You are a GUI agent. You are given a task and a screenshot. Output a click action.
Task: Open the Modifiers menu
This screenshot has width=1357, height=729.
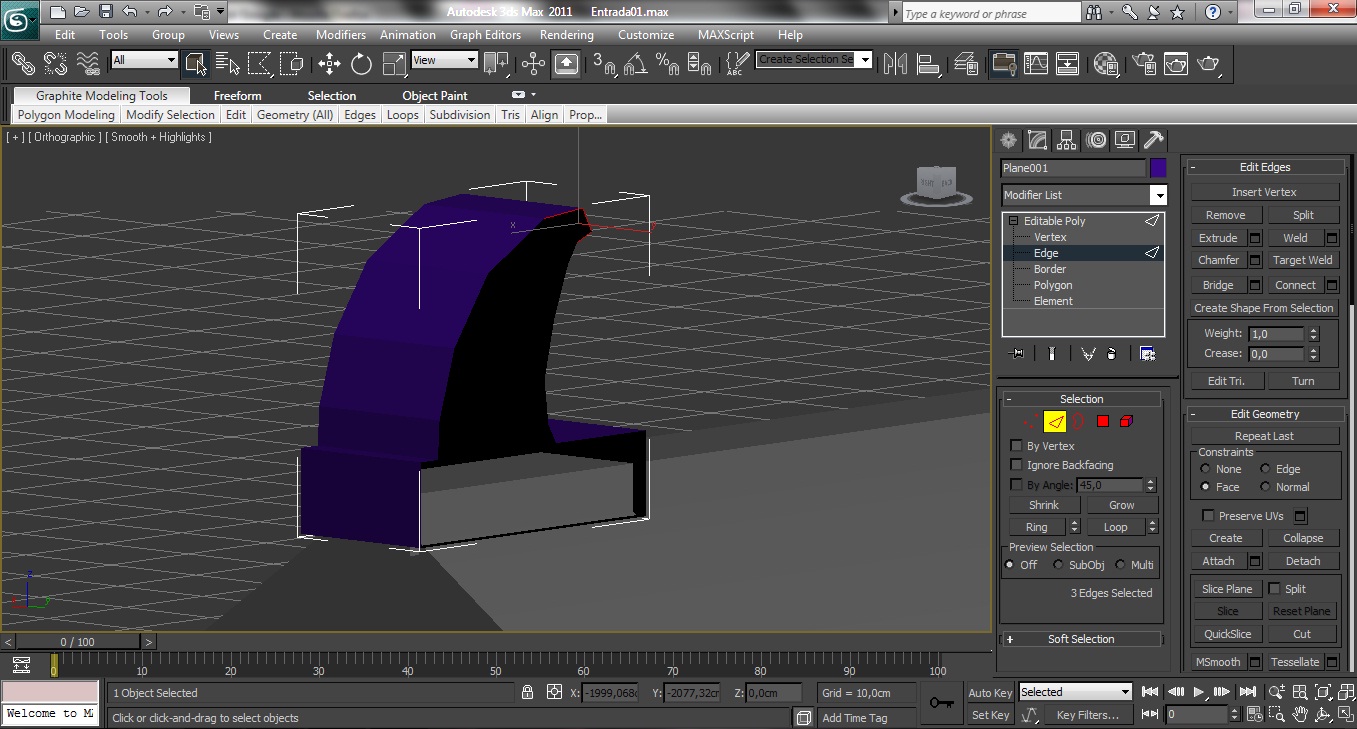(341, 34)
